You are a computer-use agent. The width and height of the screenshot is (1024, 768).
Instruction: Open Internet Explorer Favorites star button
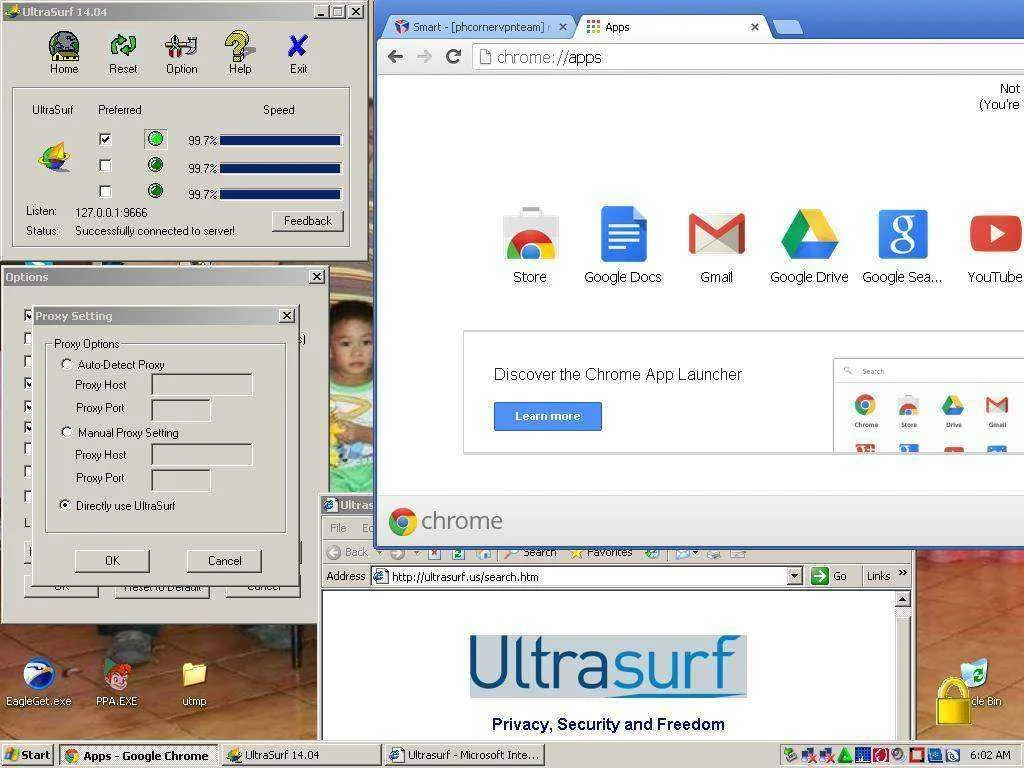pyautogui.click(x=601, y=552)
